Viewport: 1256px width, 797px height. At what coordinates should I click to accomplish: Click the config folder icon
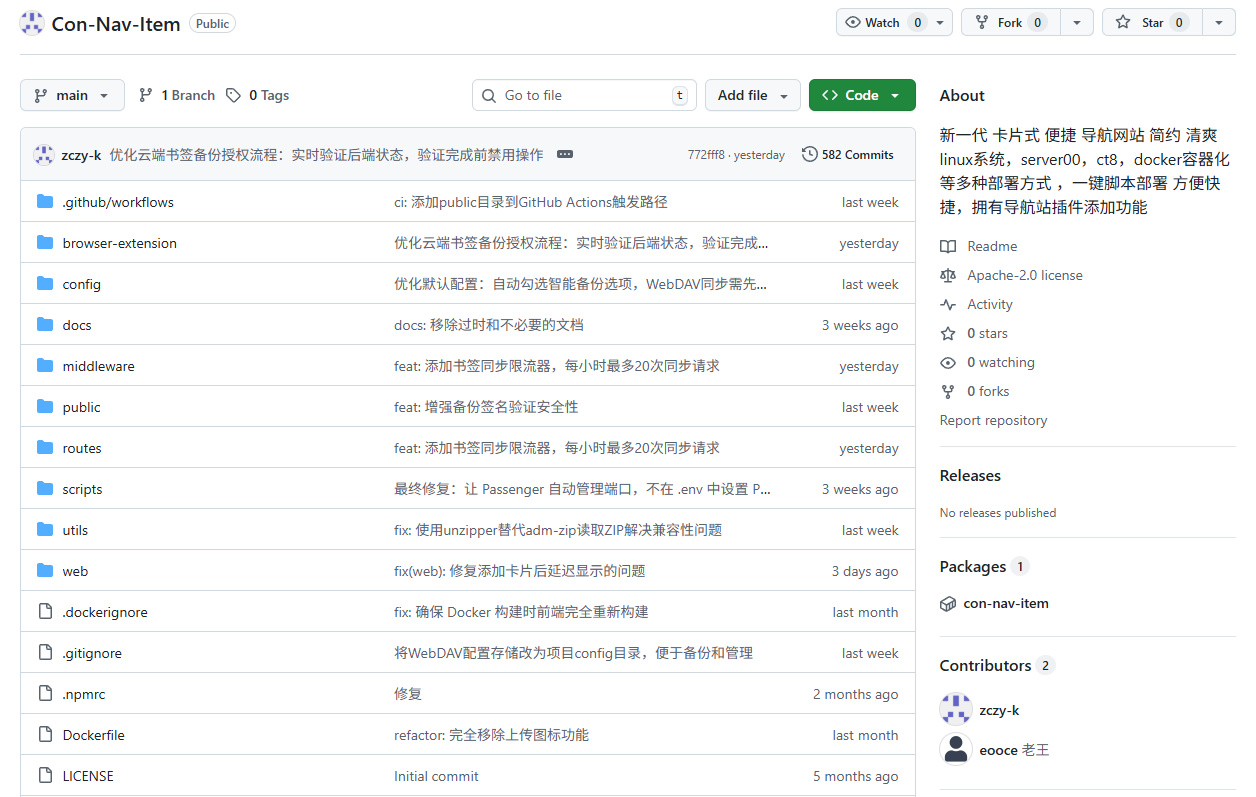click(x=45, y=284)
